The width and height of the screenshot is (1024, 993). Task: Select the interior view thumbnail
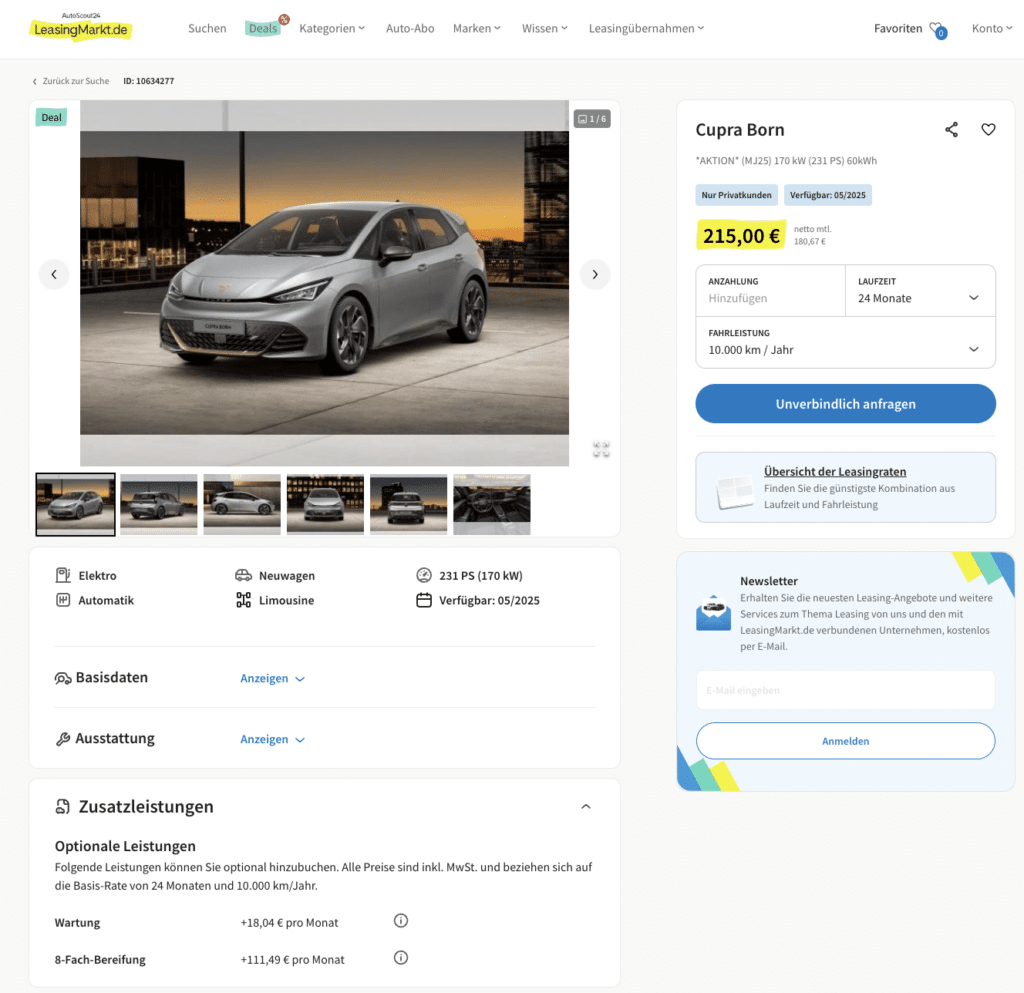click(x=491, y=504)
